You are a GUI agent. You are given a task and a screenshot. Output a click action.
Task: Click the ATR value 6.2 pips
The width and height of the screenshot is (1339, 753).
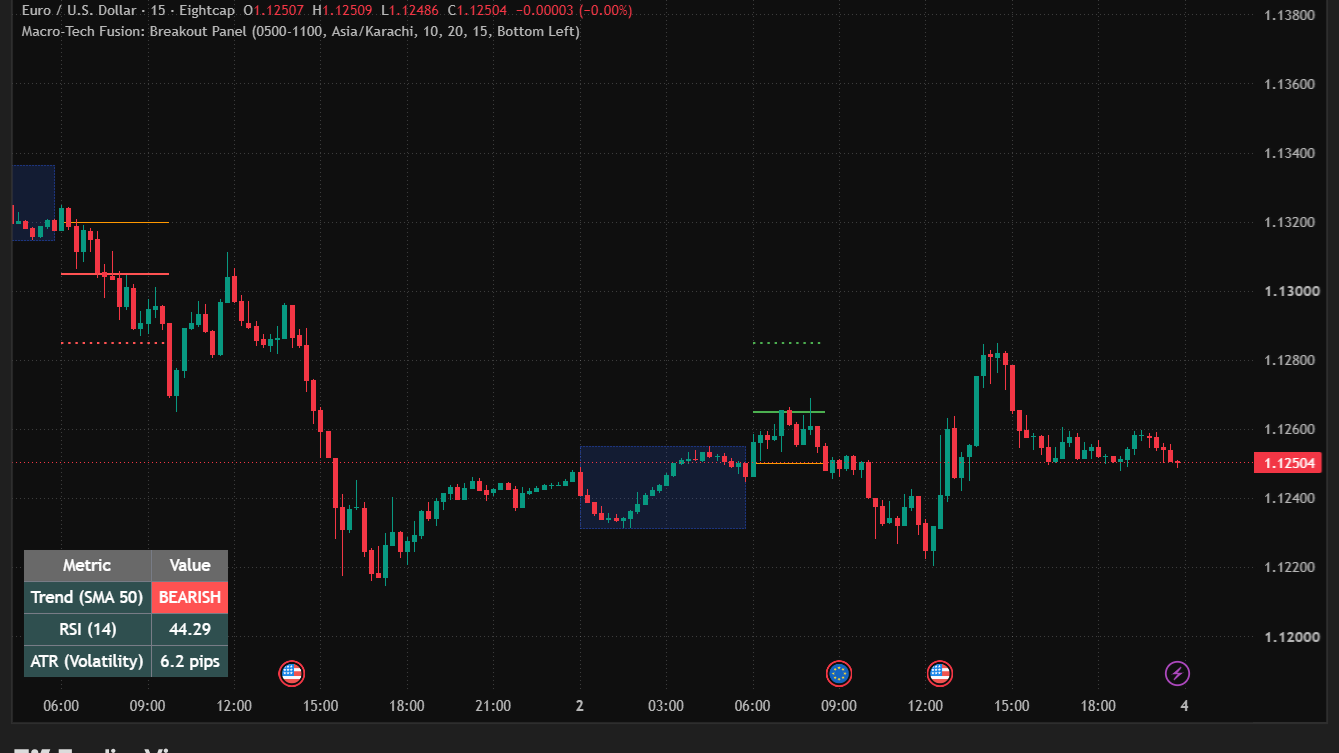tap(190, 661)
